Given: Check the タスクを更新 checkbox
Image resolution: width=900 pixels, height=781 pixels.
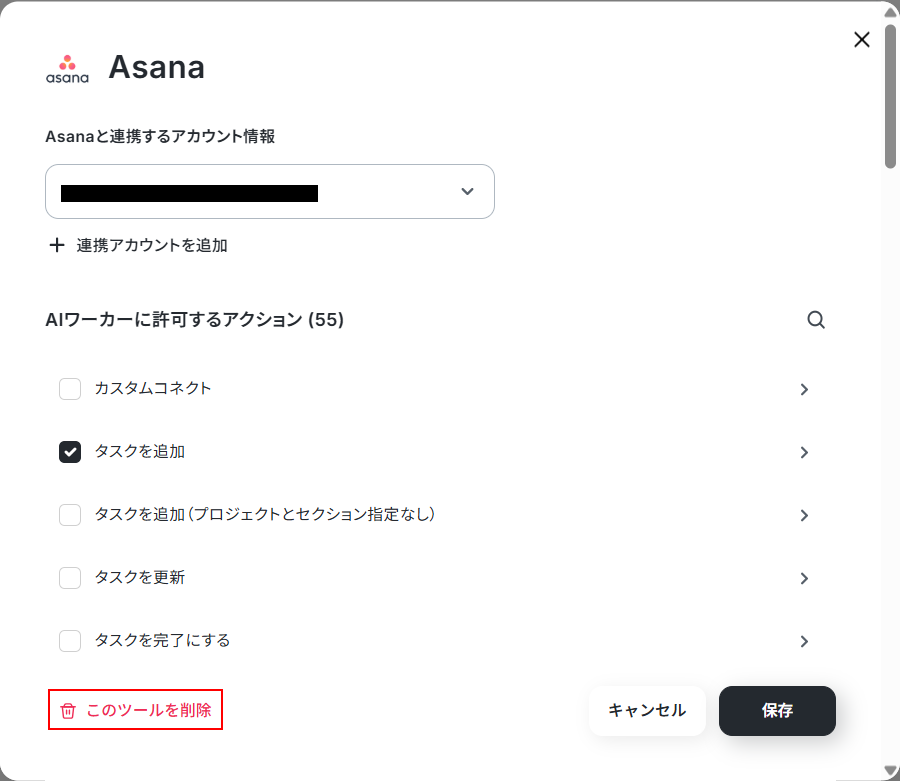Looking at the screenshot, I should pyautogui.click(x=70, y=578).
